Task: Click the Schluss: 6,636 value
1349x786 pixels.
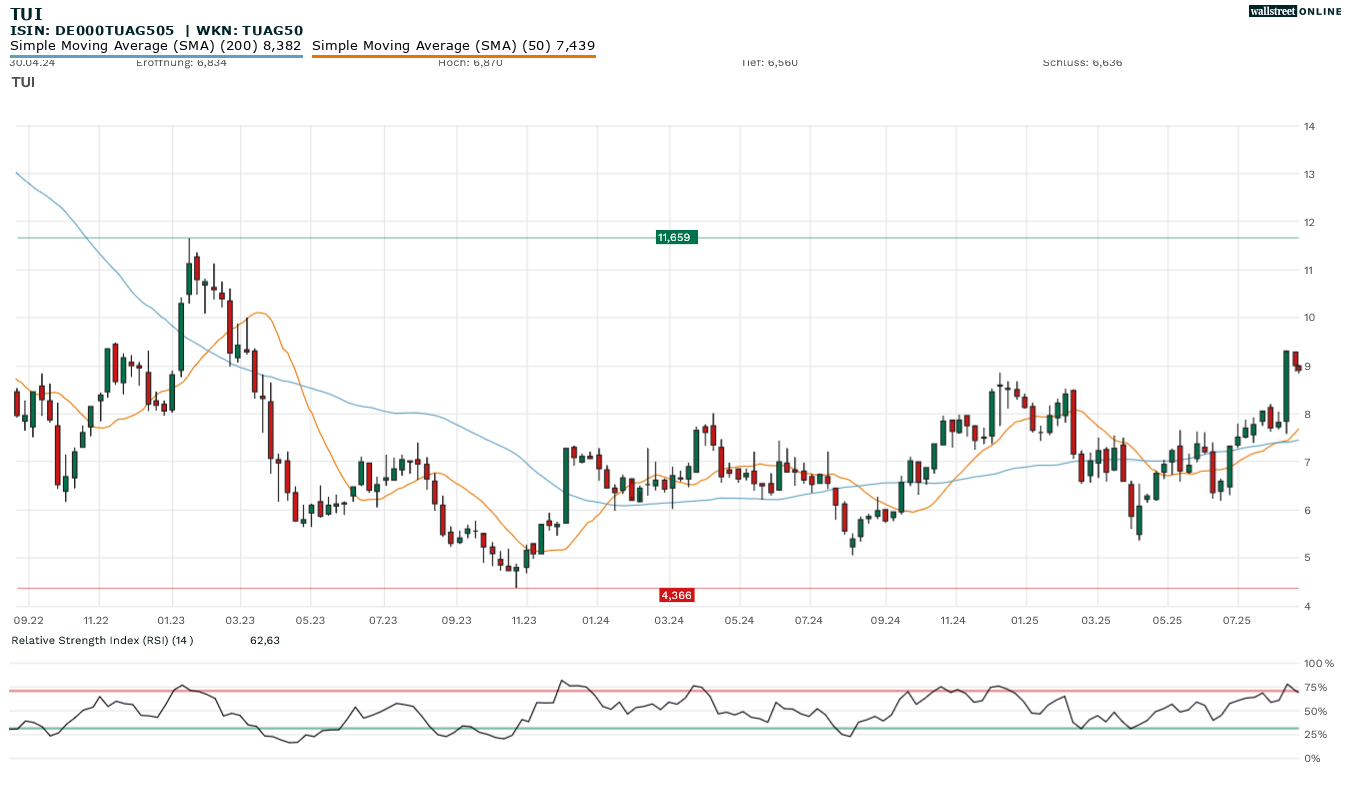Action: [1082, 62]
